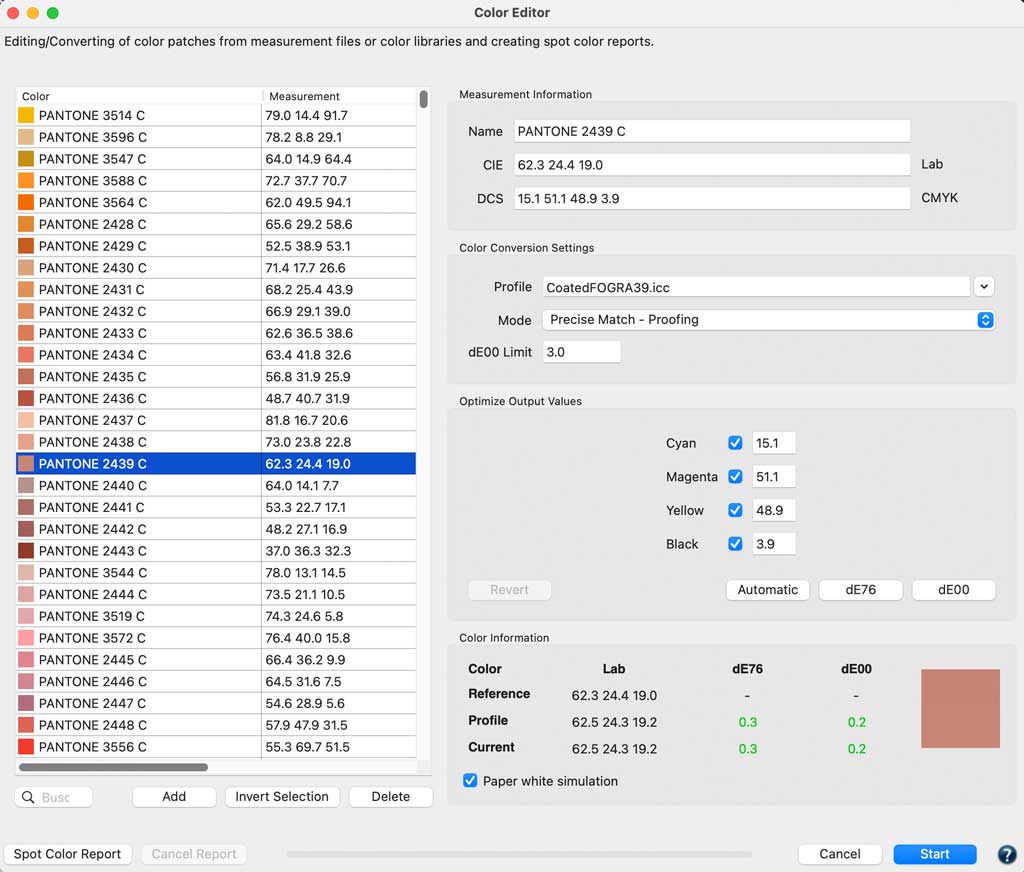Screen dimensions: 1024x872
Task: Uncheck the Yellow checkbox
Action: pyautogui.click(x=735, y=510)
